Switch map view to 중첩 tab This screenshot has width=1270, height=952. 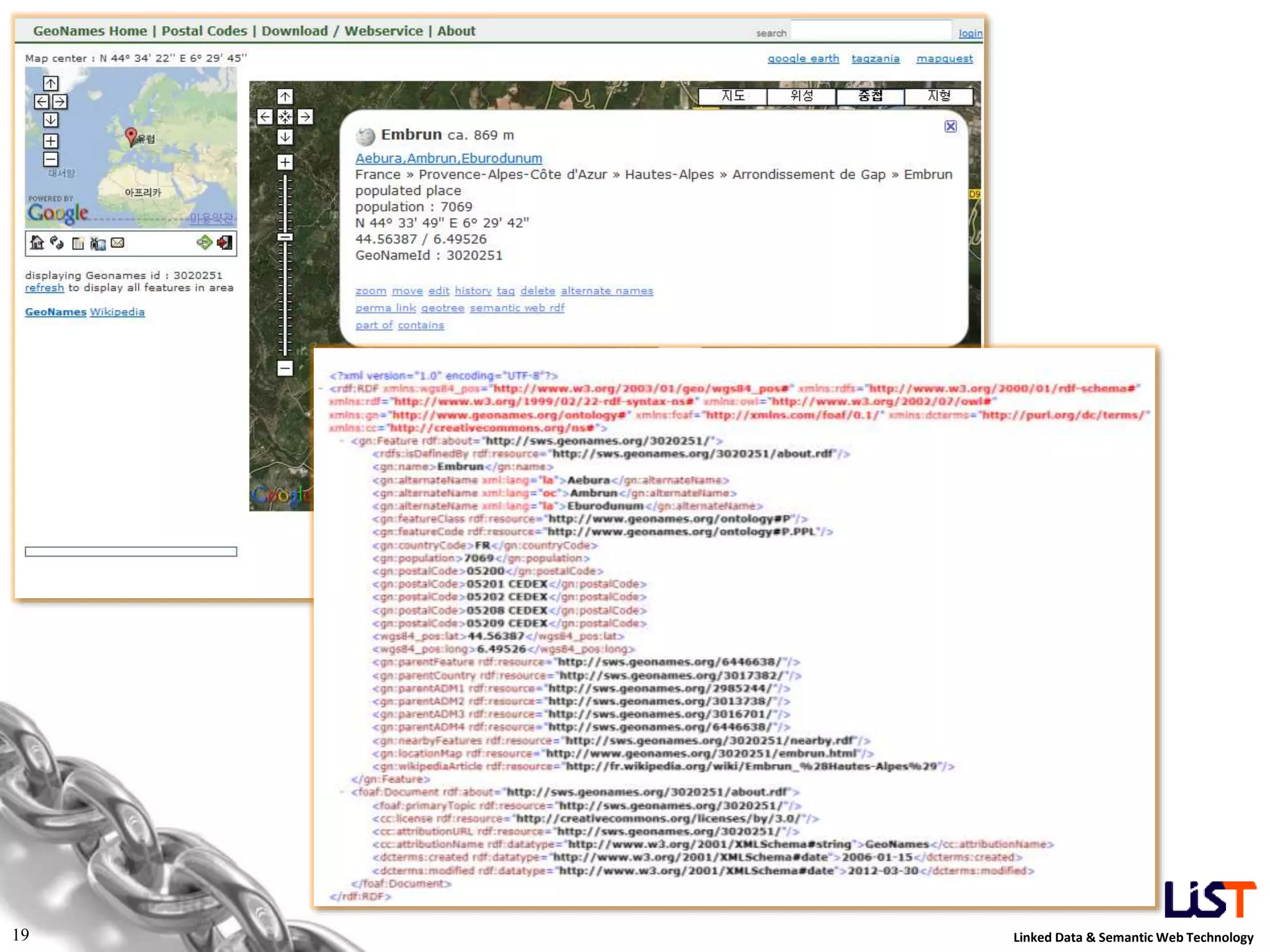(x=870, y=96)
